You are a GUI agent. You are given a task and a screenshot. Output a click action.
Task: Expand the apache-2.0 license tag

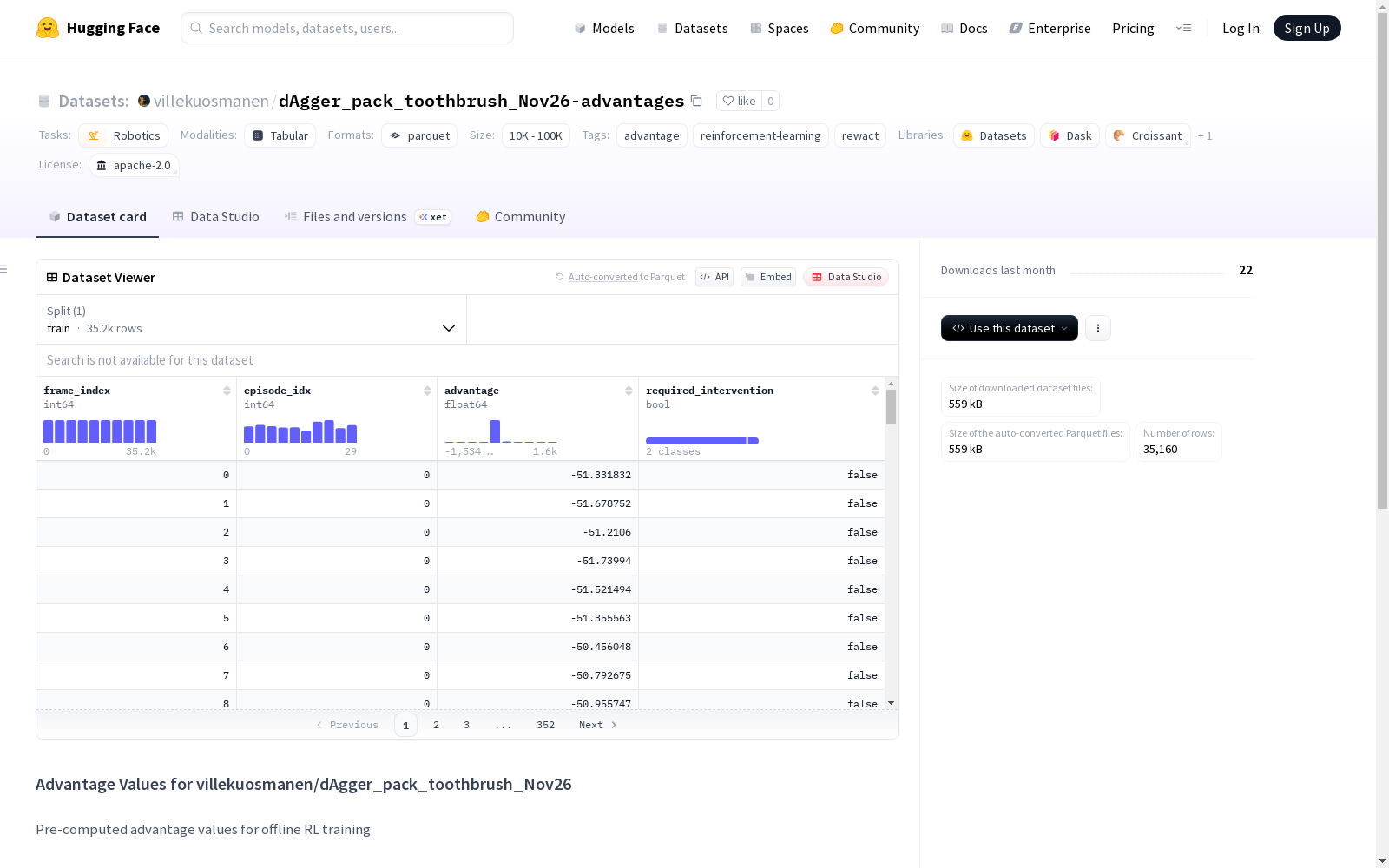point(134,165)
